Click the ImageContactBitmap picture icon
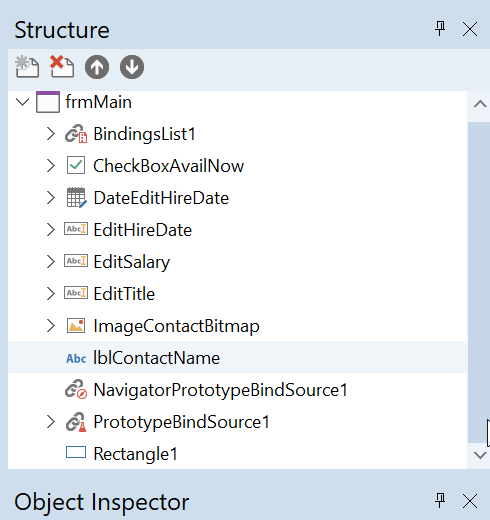490x520 pixels. coord(76,326)
